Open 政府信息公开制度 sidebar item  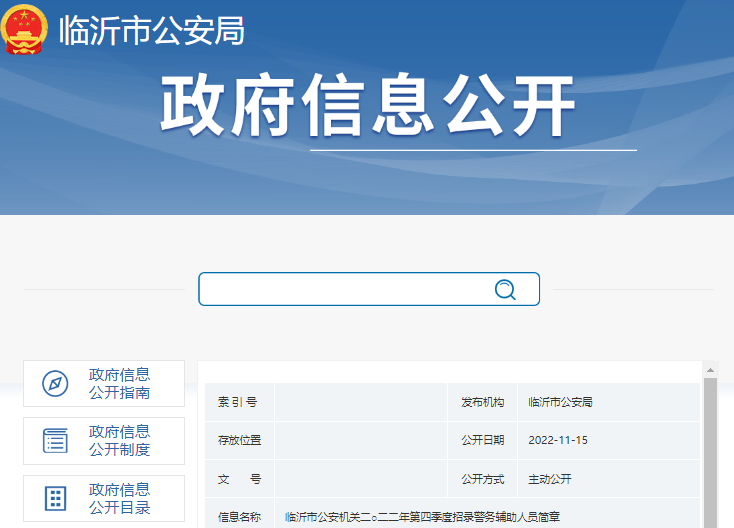(x=104, y=440)
